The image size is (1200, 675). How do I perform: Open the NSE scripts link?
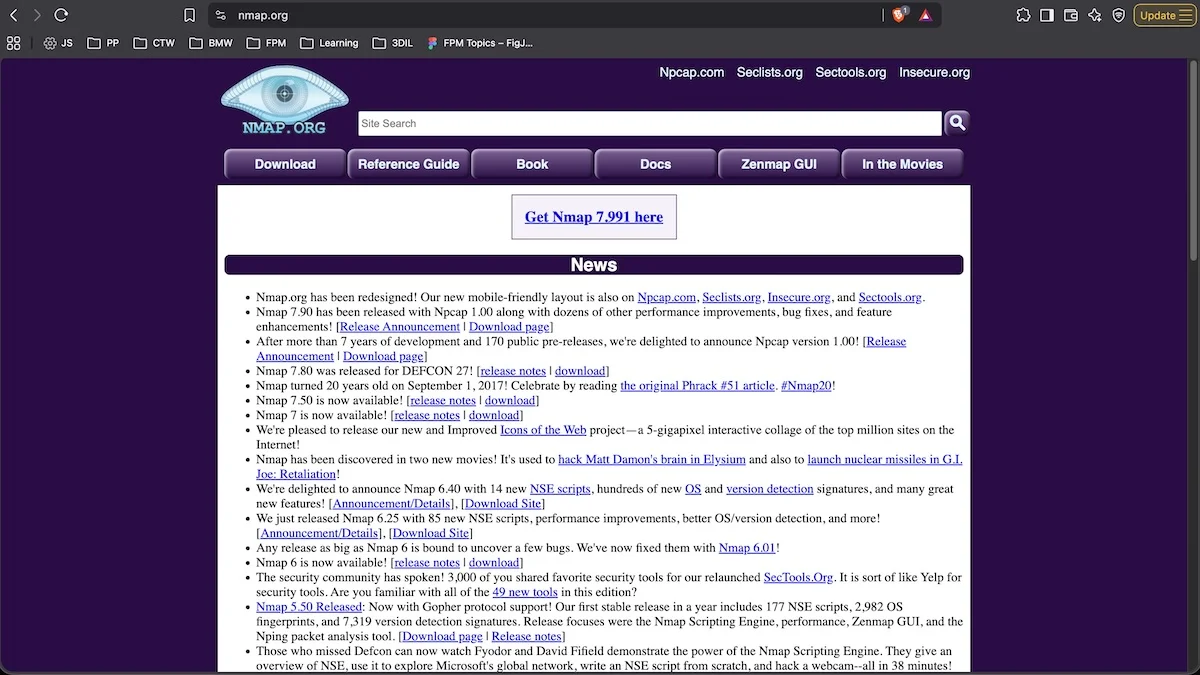[x=560, y=489]
